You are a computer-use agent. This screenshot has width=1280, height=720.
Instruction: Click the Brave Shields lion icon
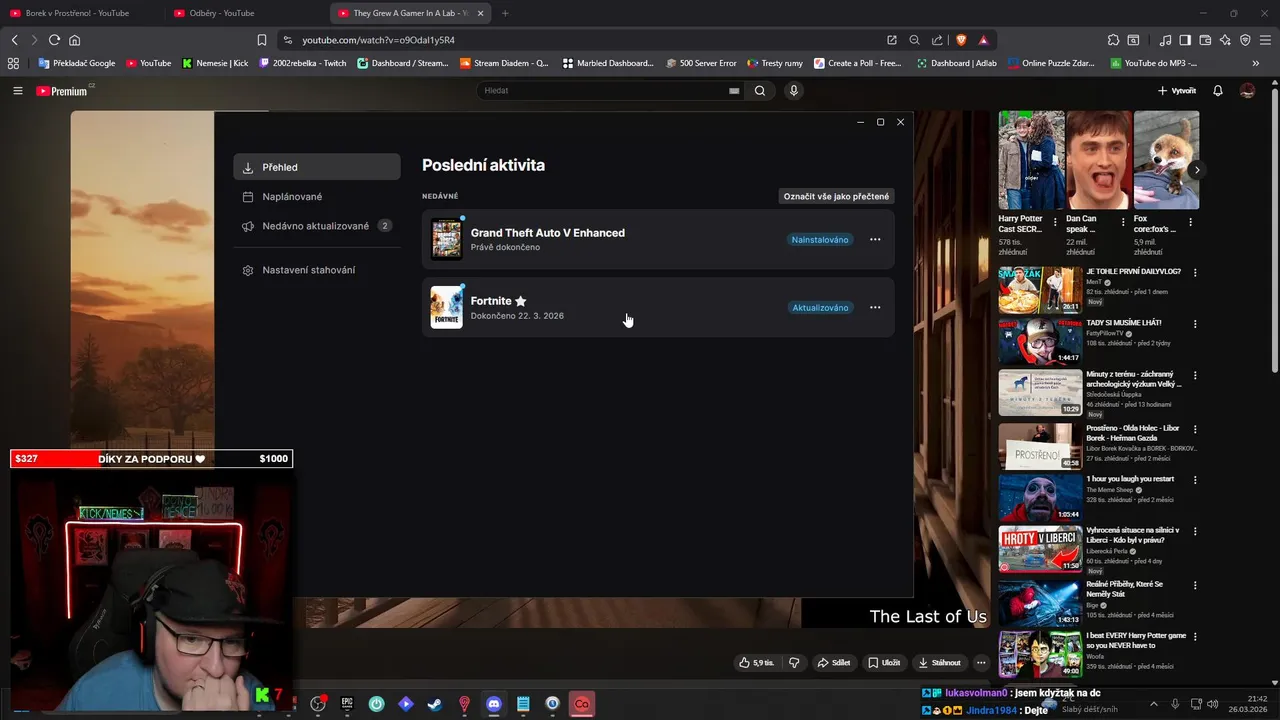point(961,40)
